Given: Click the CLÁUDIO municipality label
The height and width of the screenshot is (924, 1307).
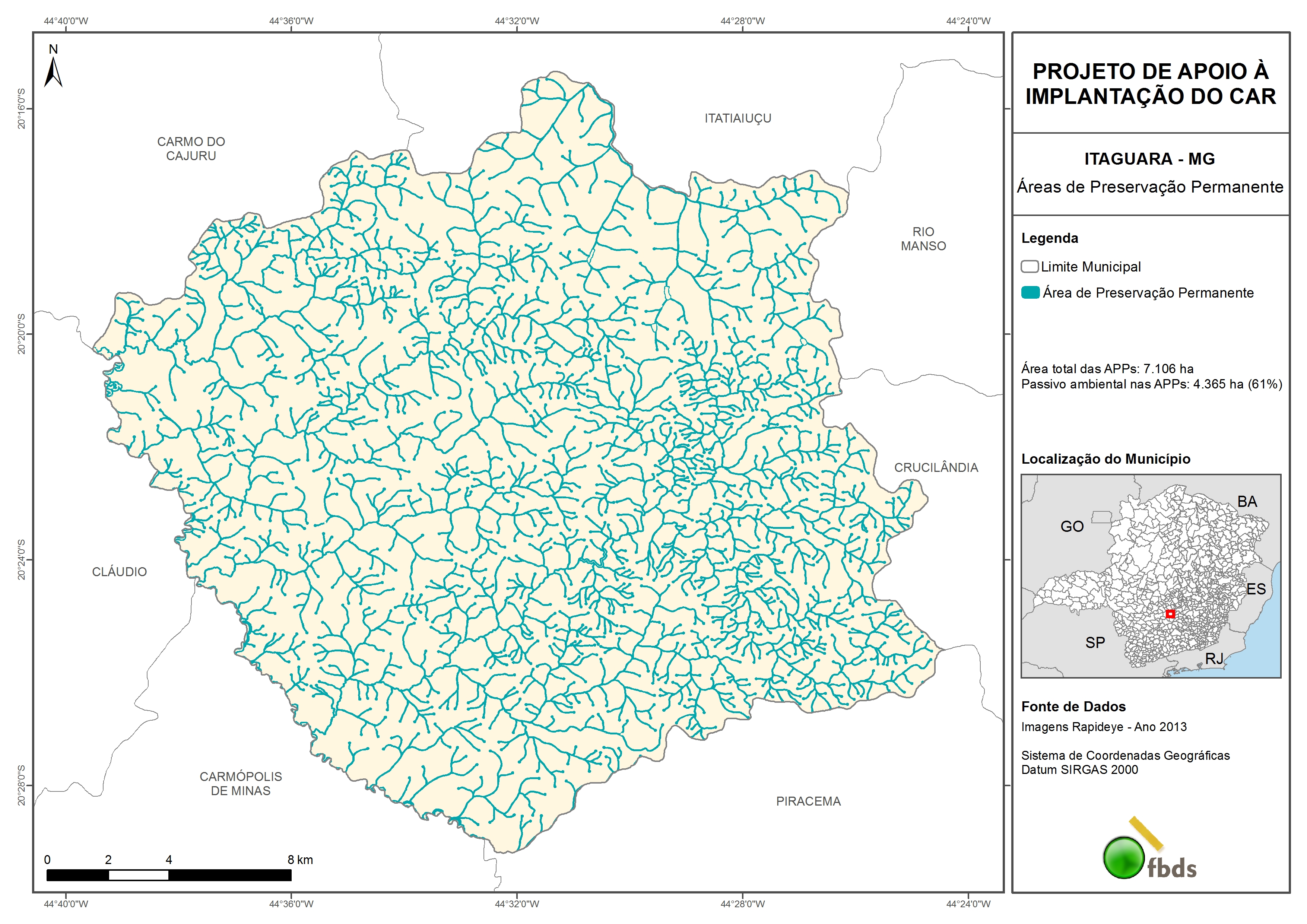Looking at the screenshot, I should coord(120,572).
